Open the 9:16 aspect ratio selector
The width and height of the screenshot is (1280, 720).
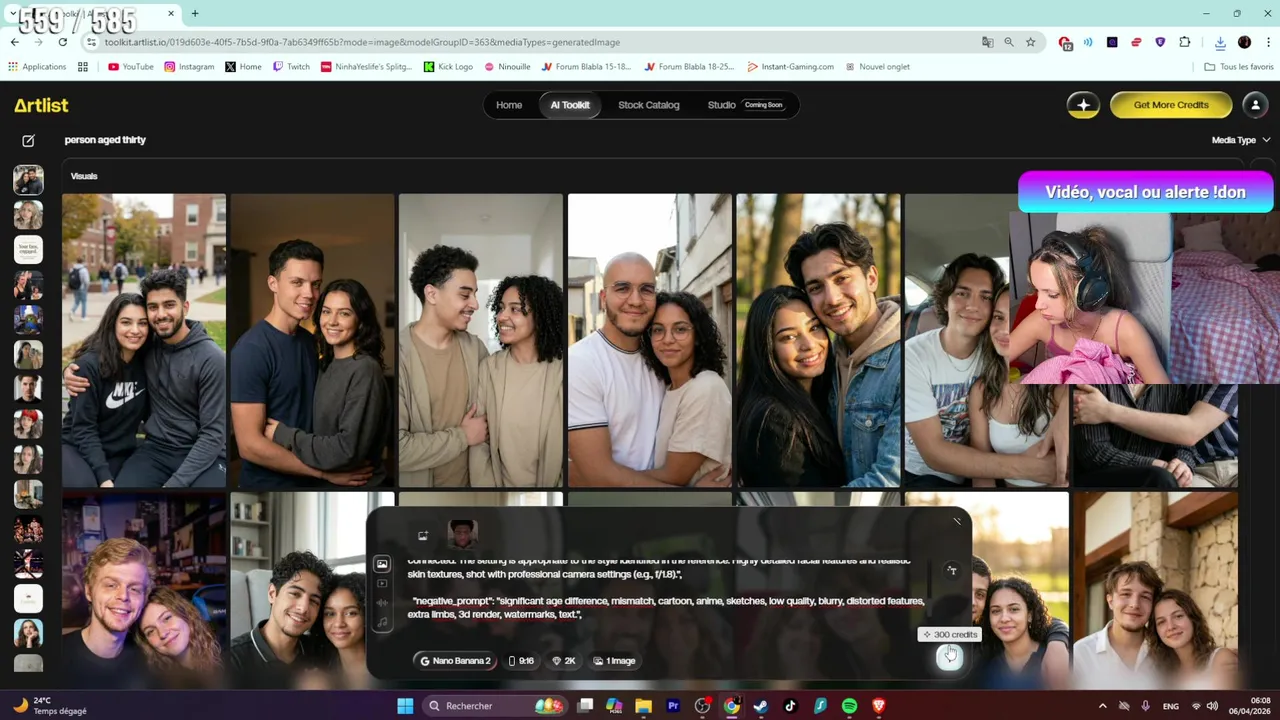[521, 661]
